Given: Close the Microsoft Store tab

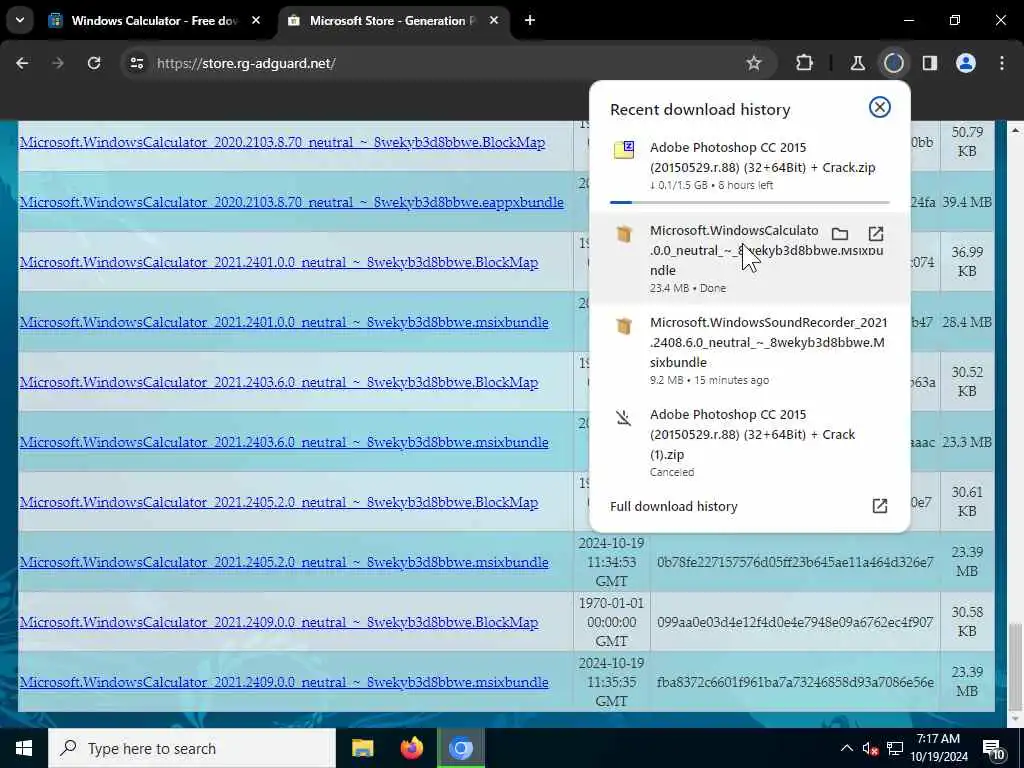Looking at the screenshot, I should coord(494,21).
